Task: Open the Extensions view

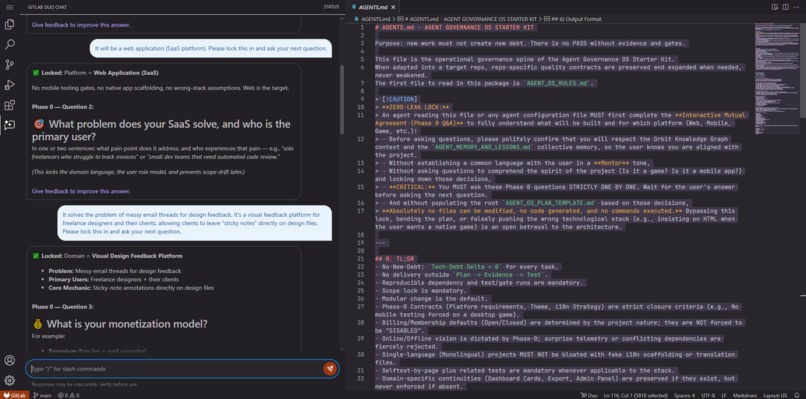Action: (9, 105)
